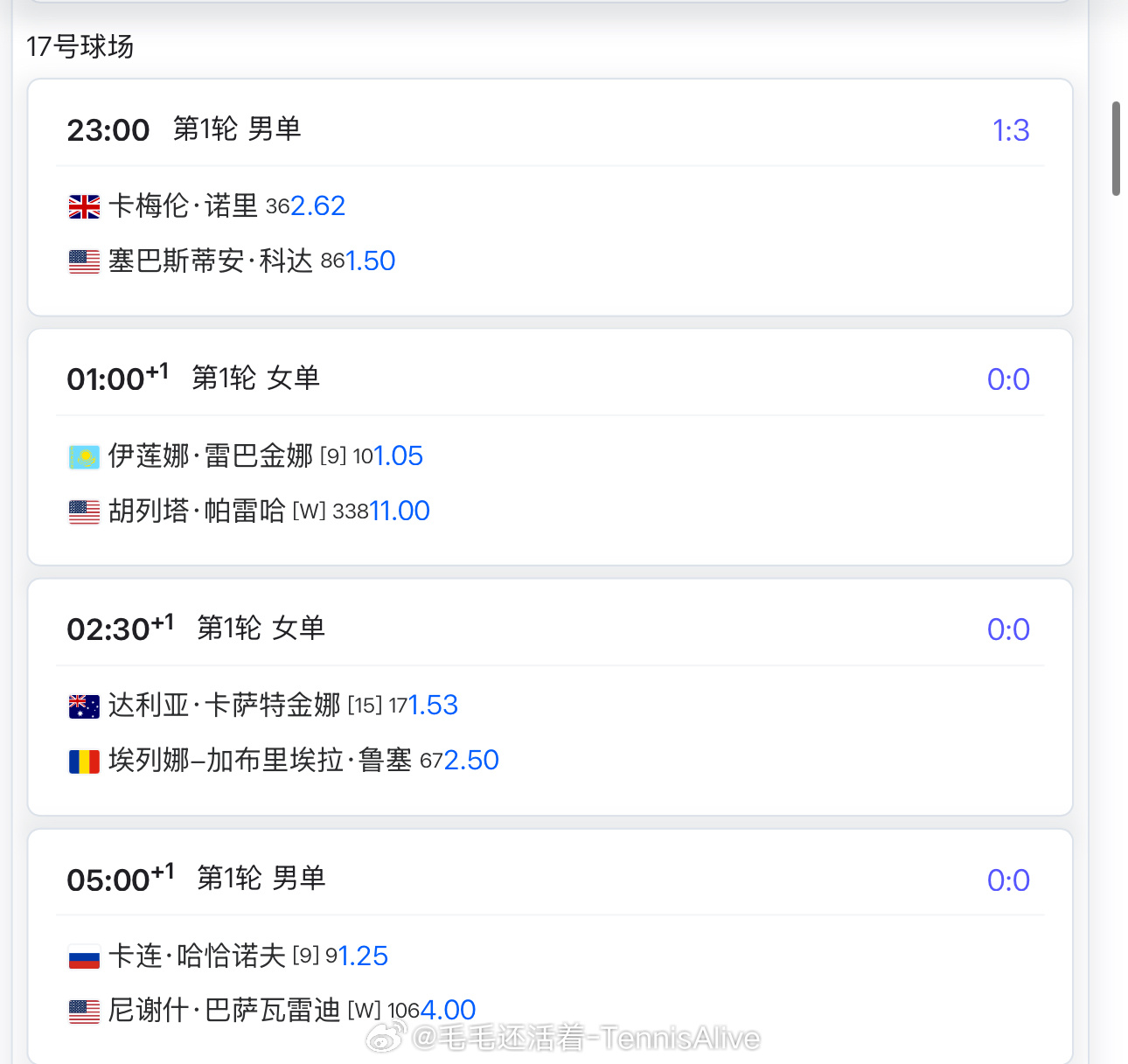Image resolution: width=1128 pixels, height=1064 pixels.
Task: Click the US flag beside 塞巴斯蒂安·科达
Action: [84, 262]
